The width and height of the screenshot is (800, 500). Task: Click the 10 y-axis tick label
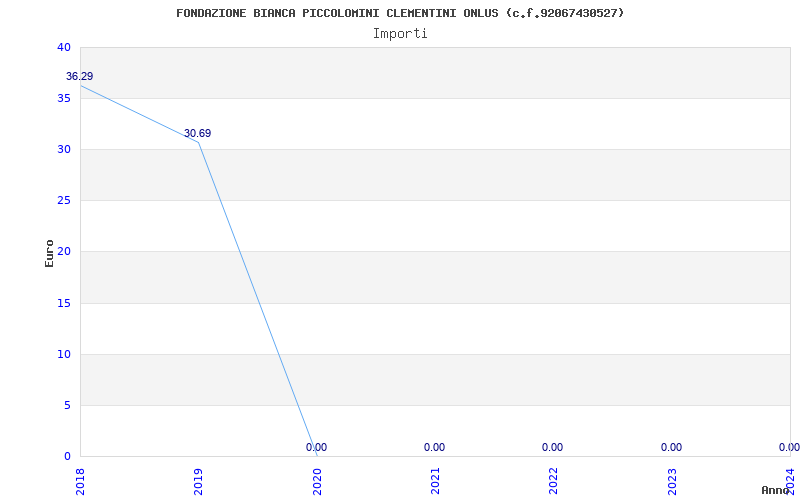pyautogui.click(x=64, y=354)
